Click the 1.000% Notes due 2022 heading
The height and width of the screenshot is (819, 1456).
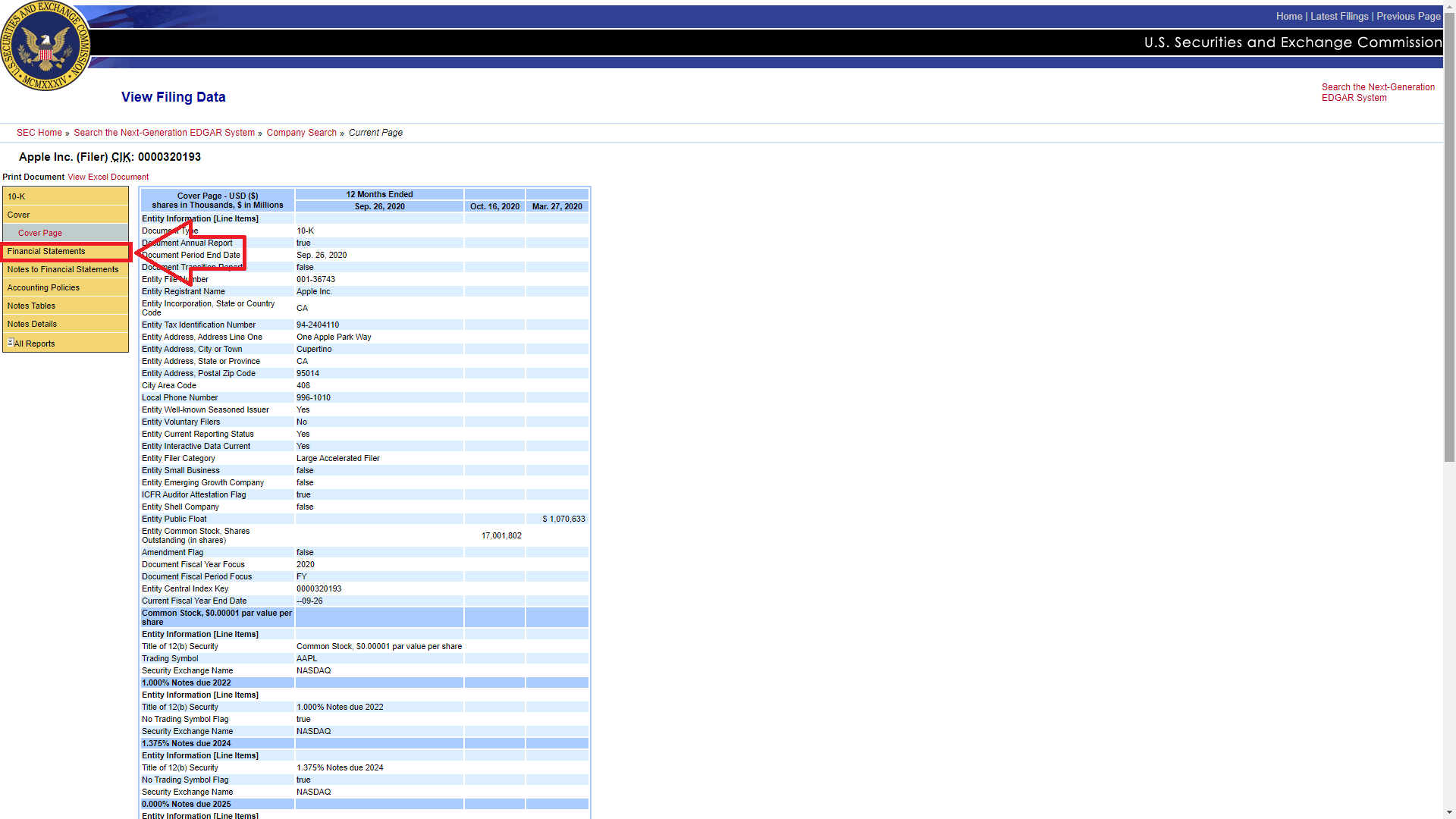click(187, 682)
